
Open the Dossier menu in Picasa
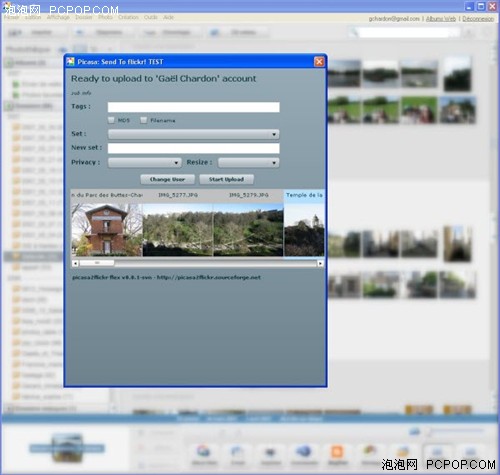click(84, 17)
